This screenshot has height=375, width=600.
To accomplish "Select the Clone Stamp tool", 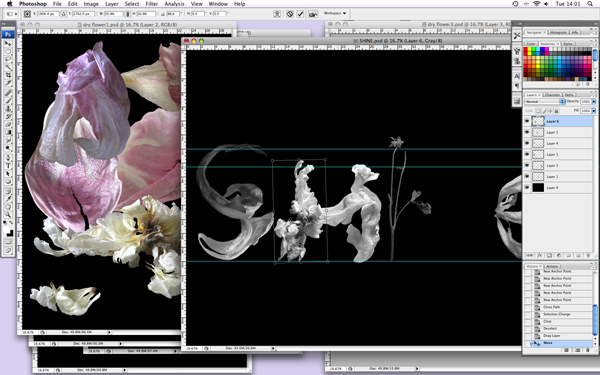I will point(8,108).
